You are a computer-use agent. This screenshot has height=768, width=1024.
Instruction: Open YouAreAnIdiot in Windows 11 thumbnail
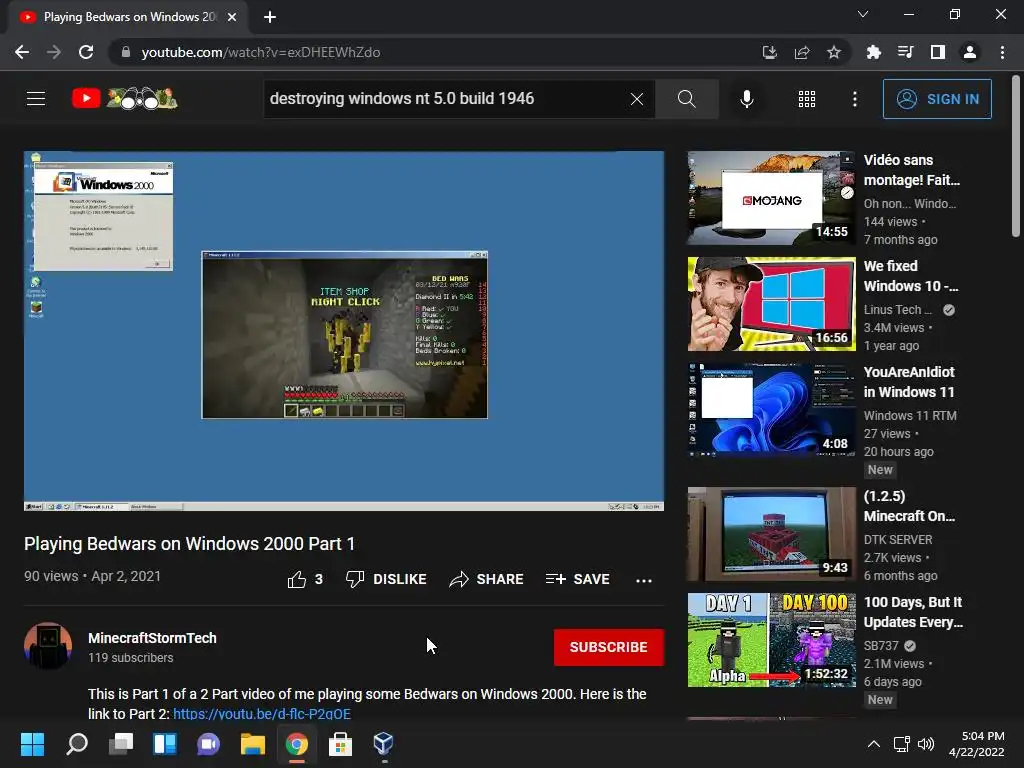pyautogui.click(x=771, y=409)
